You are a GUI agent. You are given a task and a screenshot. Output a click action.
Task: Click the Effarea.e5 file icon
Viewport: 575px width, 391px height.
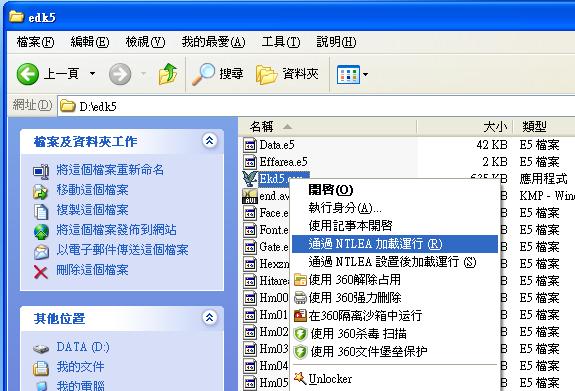tap(250, 162)
